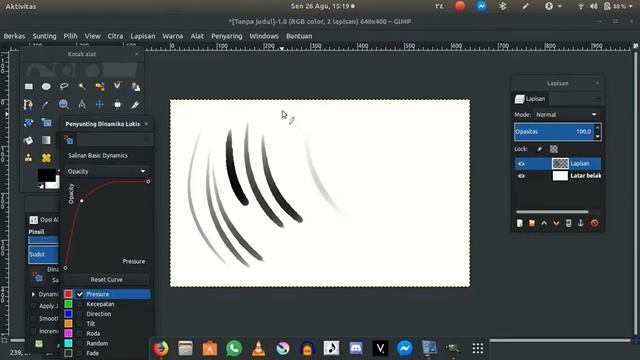Open the Opacity mapping dropdown
This screenshot has width=640, height=360.
(107, 171)
